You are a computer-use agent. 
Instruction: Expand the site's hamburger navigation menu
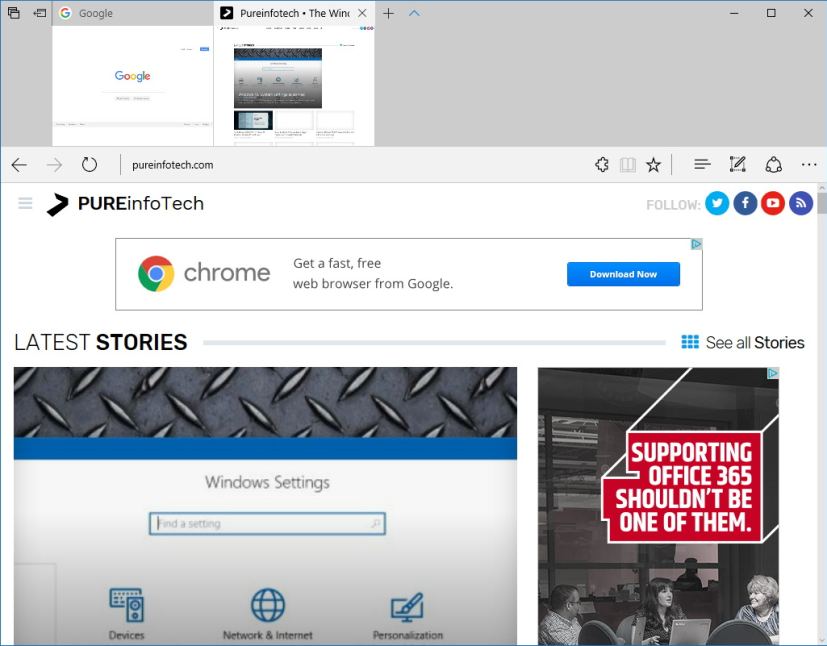(25, 202)
